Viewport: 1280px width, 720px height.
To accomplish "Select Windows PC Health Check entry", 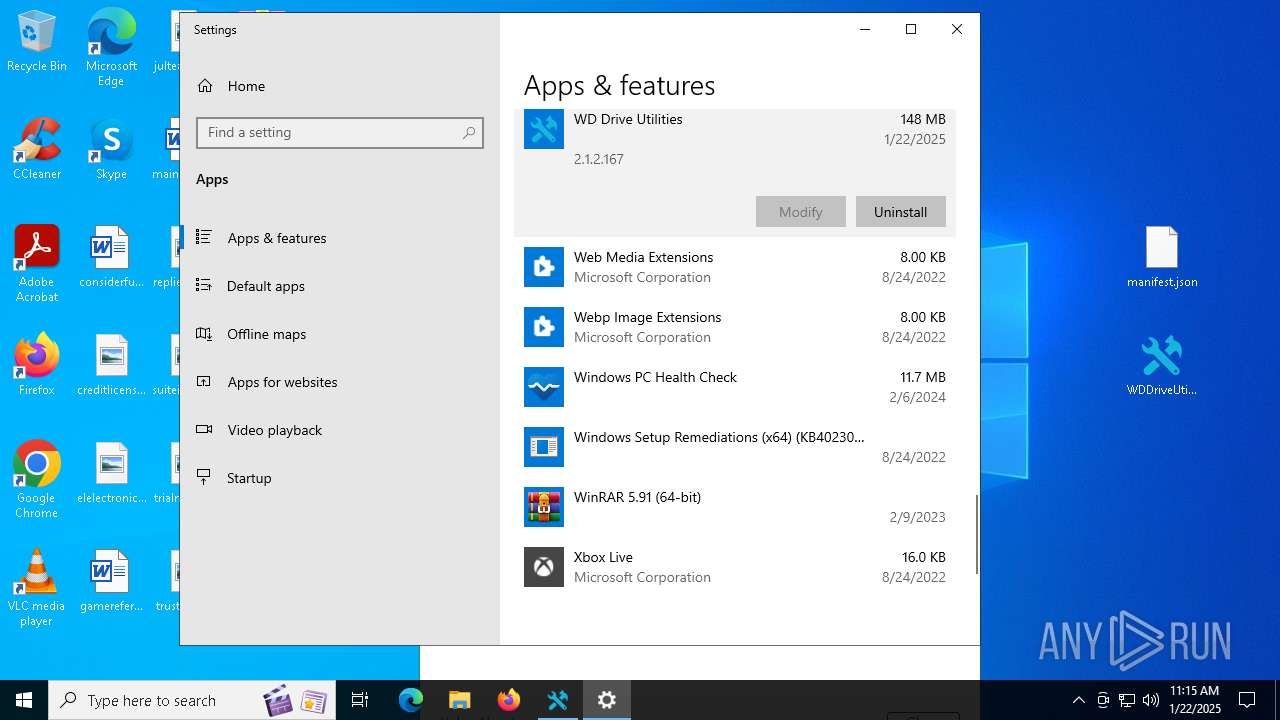I will [735, 387].
